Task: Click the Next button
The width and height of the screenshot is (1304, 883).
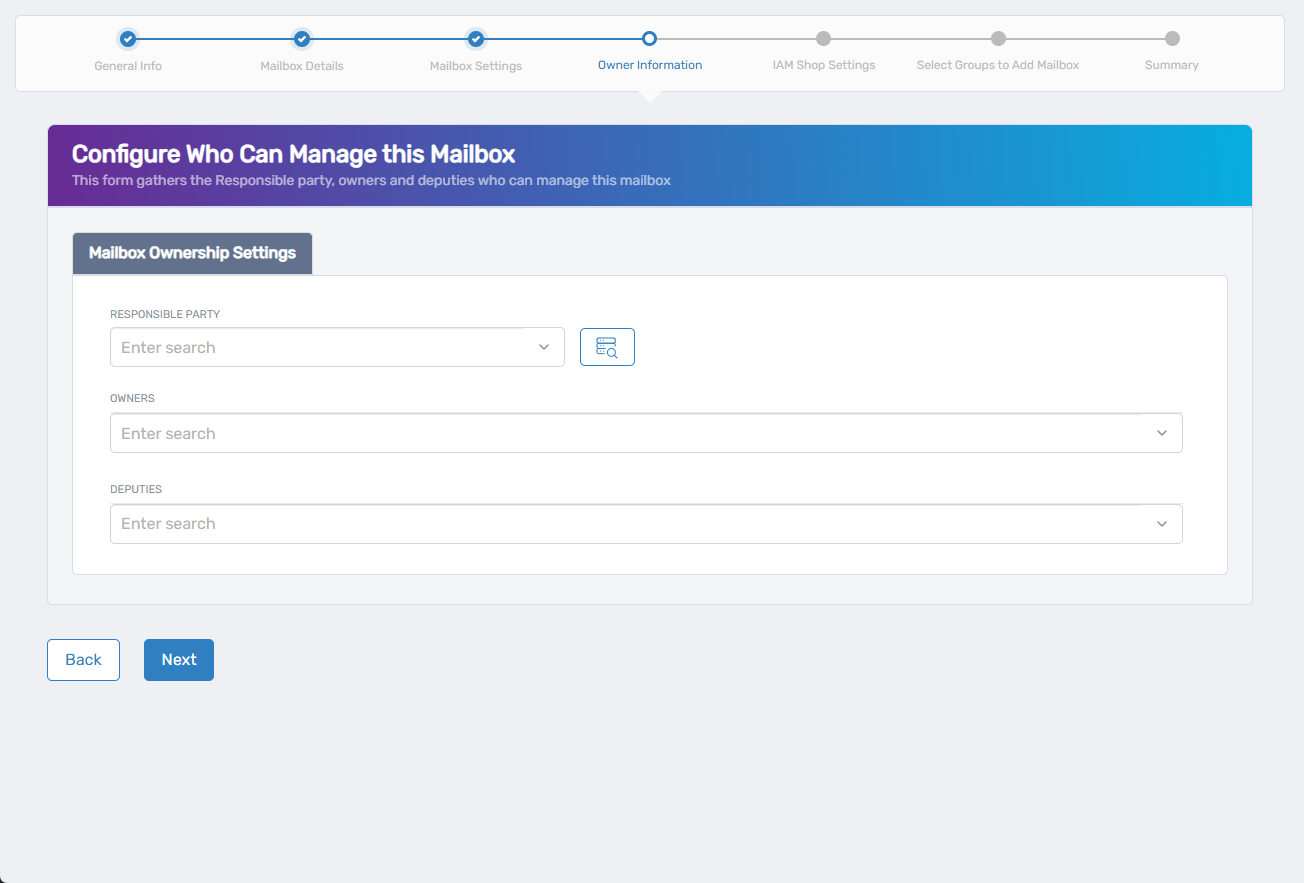Action: [178, 659]
